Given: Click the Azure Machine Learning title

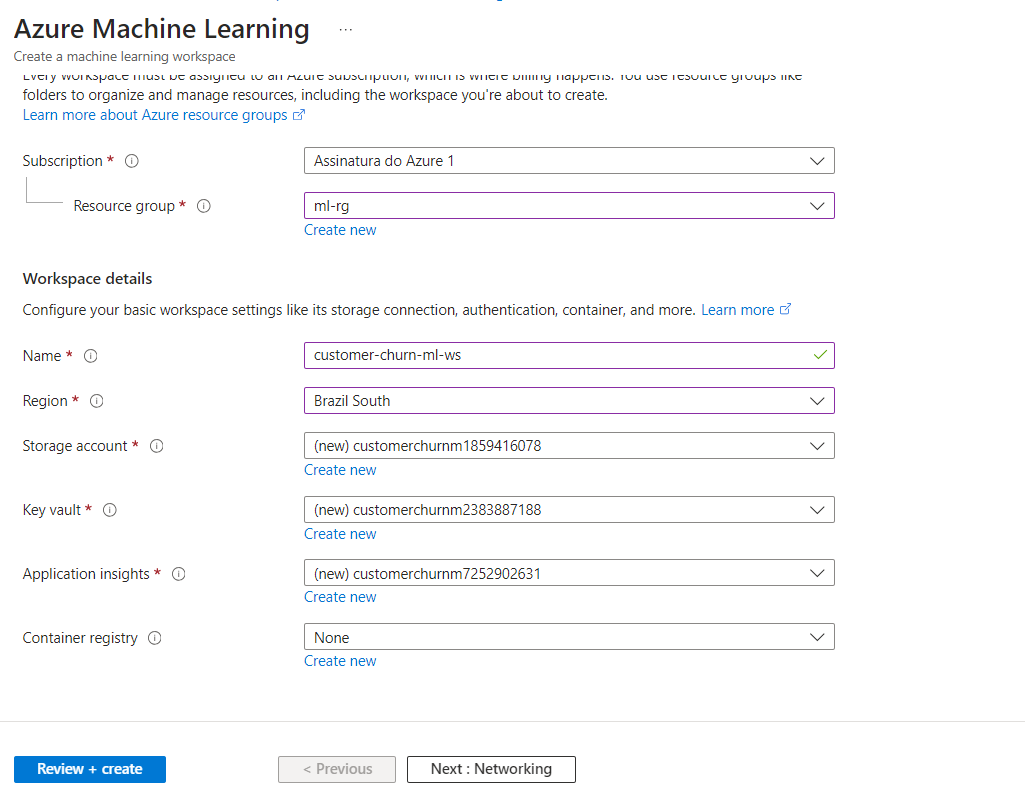Looking at the screenshot, I should click(x=161, y=29).
